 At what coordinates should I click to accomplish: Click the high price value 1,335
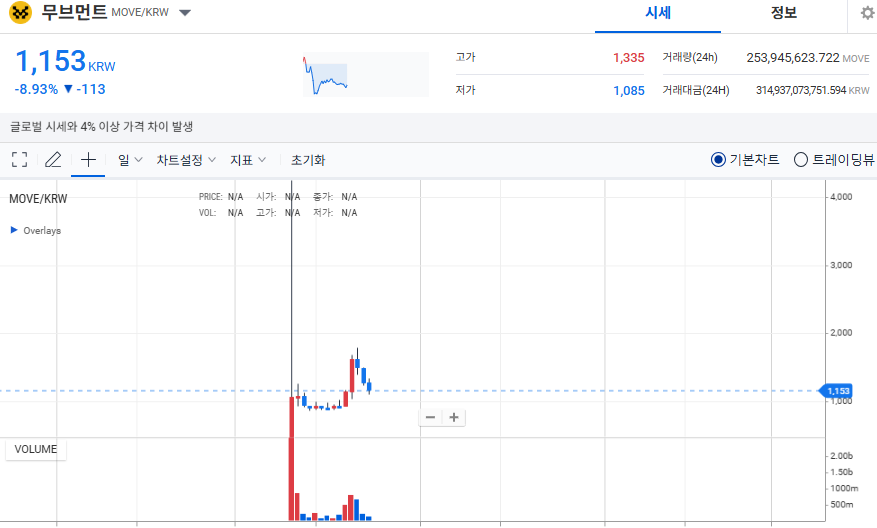[629, 58]
